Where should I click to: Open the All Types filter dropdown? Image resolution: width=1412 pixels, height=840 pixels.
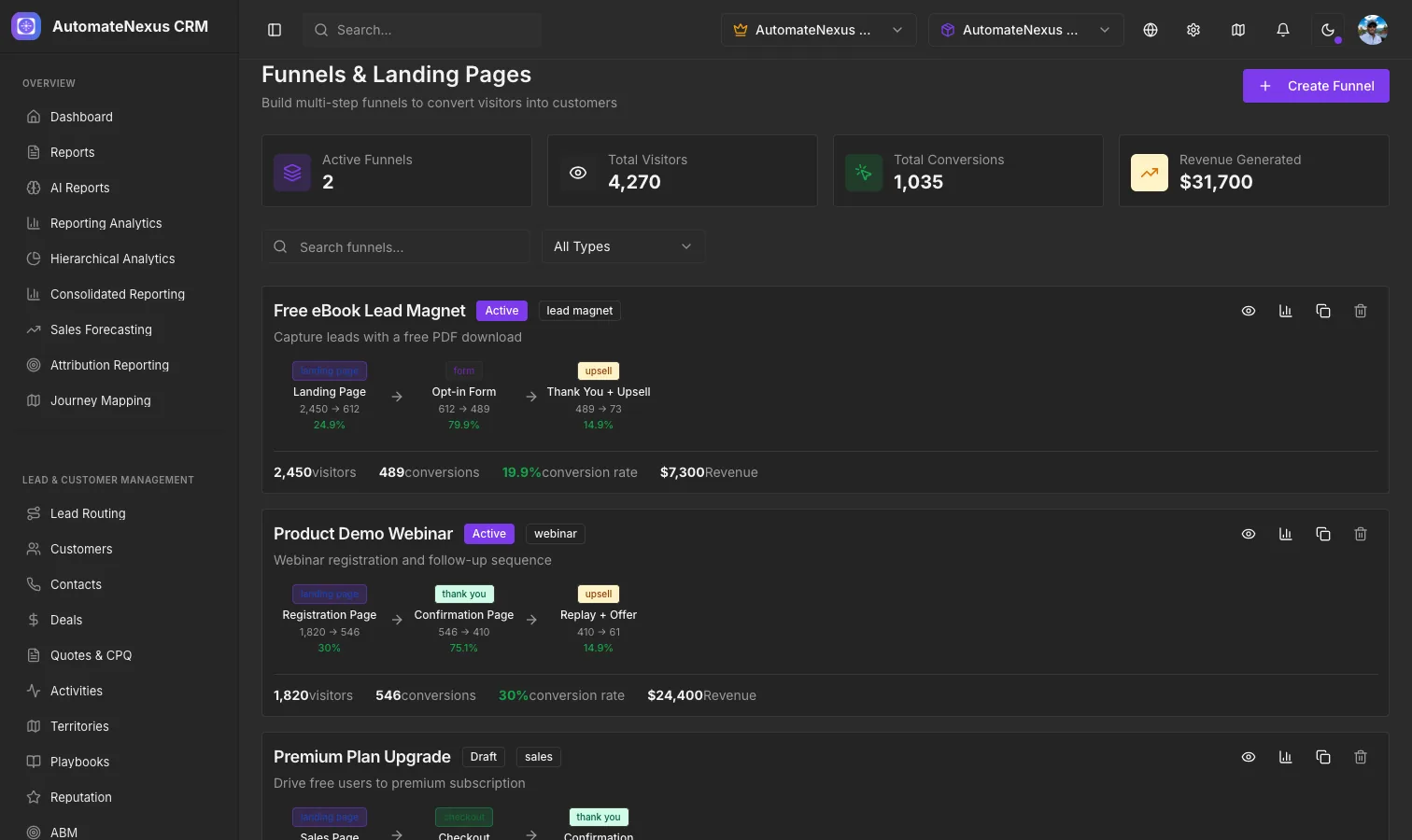coord(623,246)
